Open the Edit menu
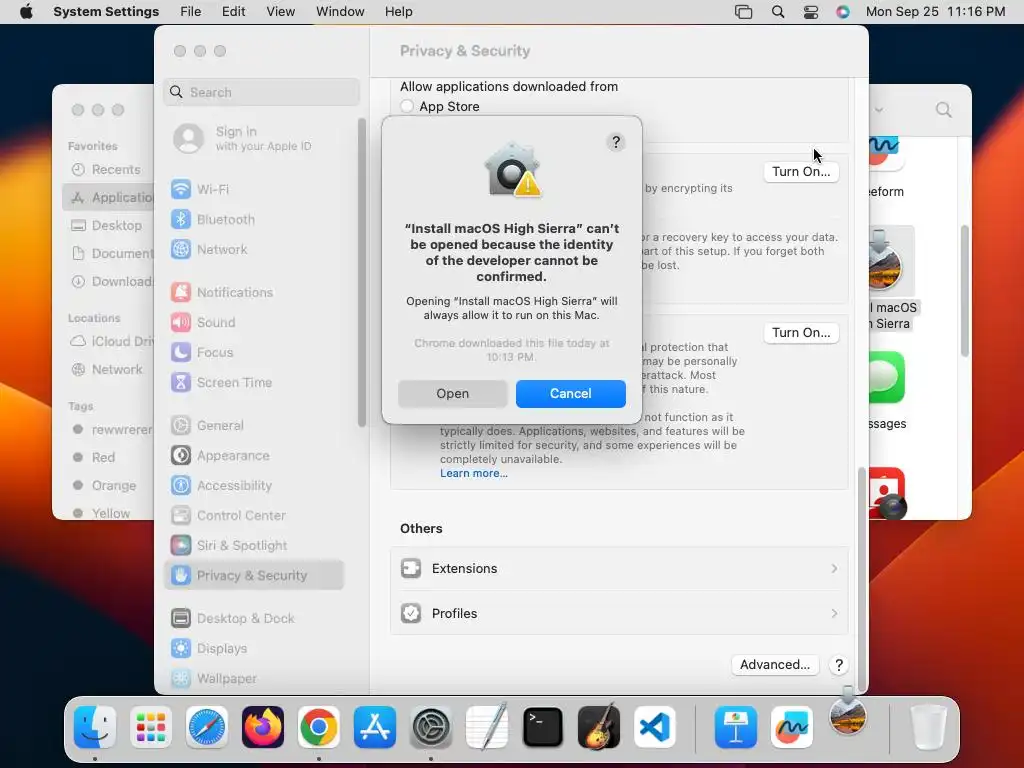The image size is (1024, 768). coord(233,12)
